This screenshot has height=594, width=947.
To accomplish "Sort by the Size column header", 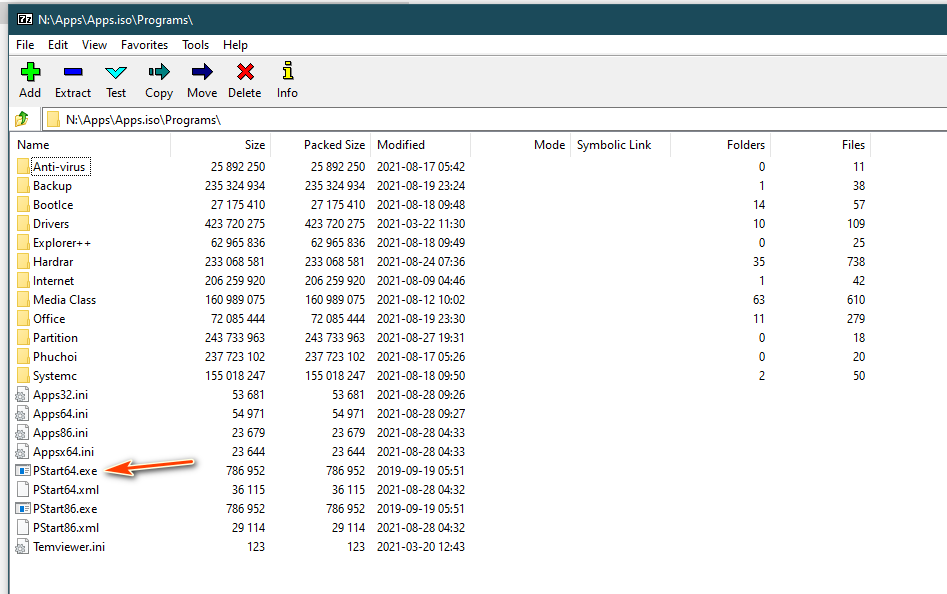I will (x=221, y=145).
